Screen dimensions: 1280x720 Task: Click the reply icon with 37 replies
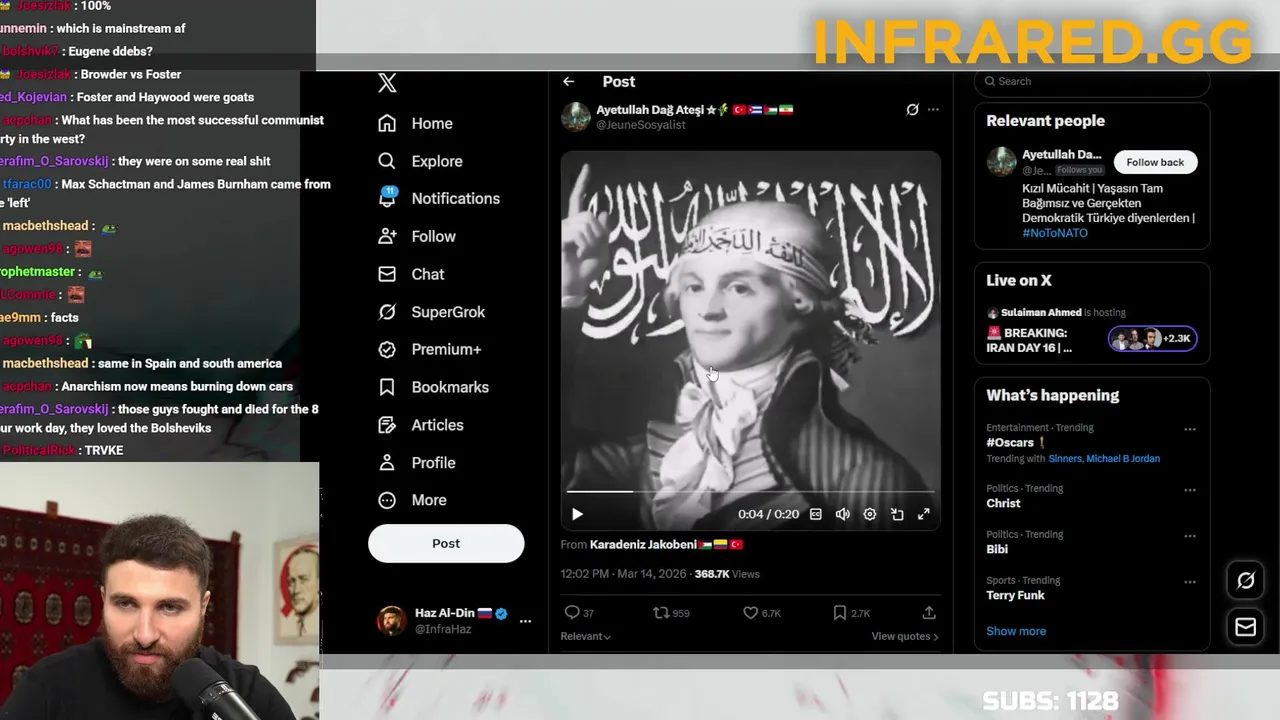[579, 613]
